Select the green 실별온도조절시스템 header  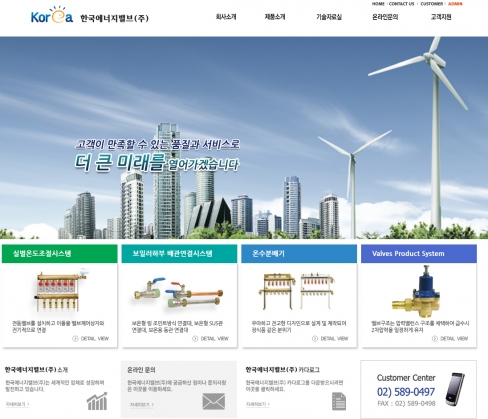[60, 254]
